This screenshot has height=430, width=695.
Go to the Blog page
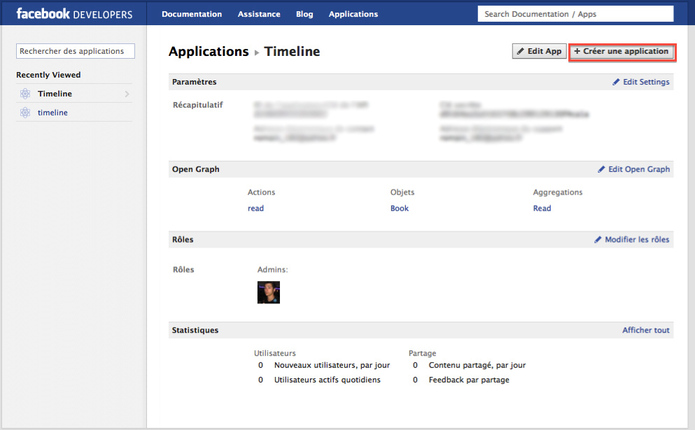305,14
